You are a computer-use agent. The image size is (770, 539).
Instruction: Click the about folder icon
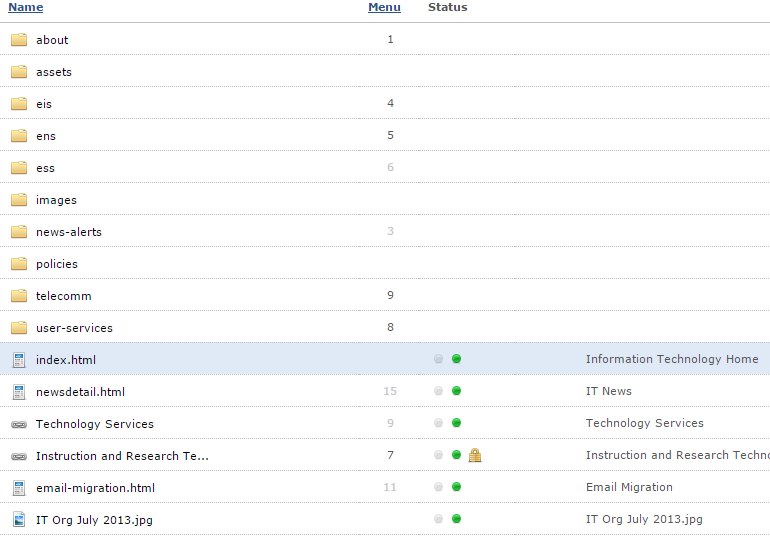tap(19, 40)
